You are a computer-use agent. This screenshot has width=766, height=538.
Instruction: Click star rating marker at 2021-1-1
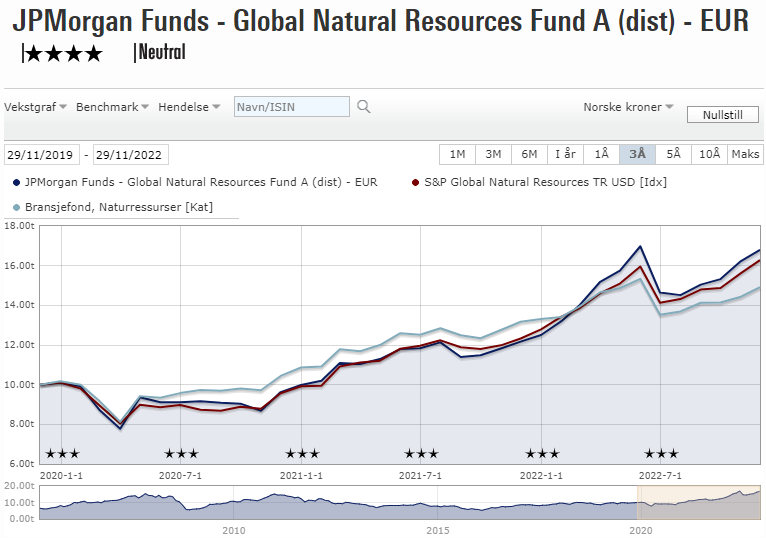(x=302, y=454)
